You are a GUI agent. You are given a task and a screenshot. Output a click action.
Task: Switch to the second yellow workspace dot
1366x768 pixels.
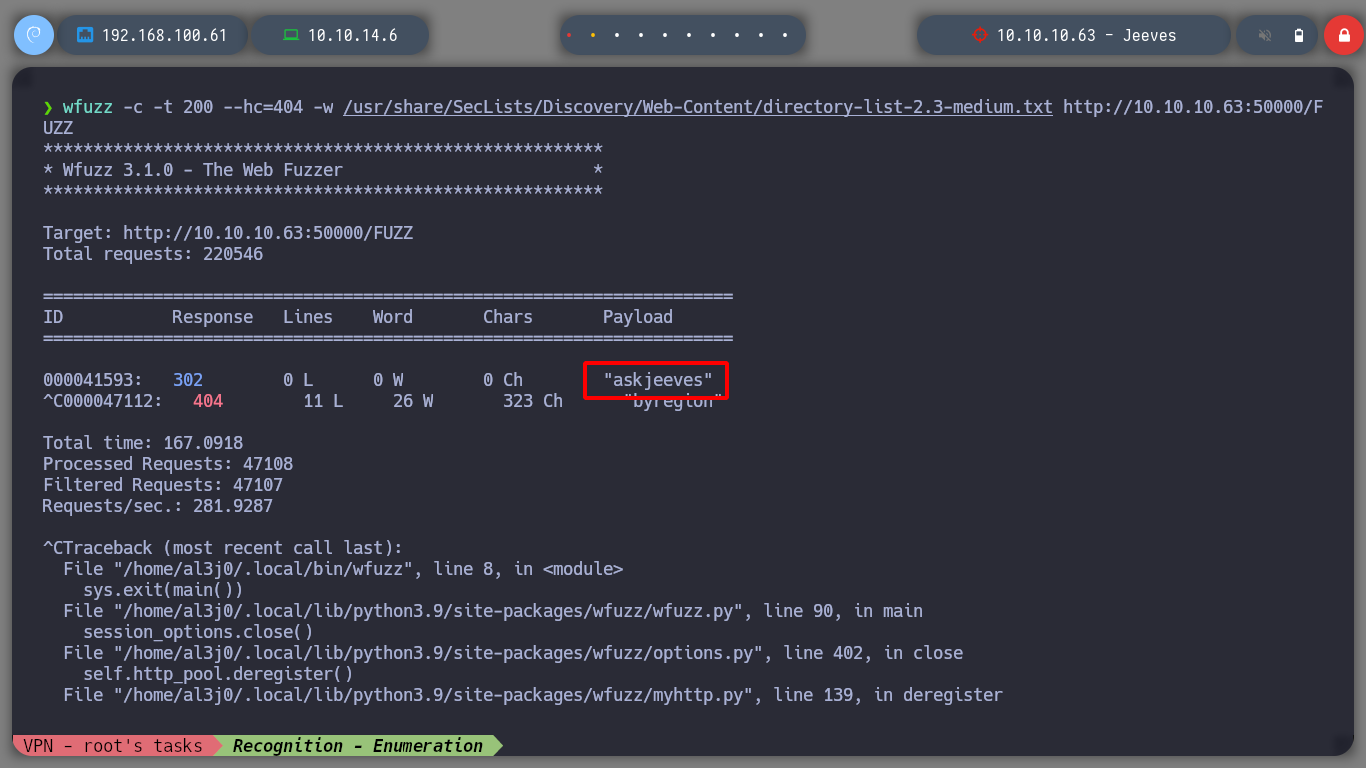[x=593, y=35]
